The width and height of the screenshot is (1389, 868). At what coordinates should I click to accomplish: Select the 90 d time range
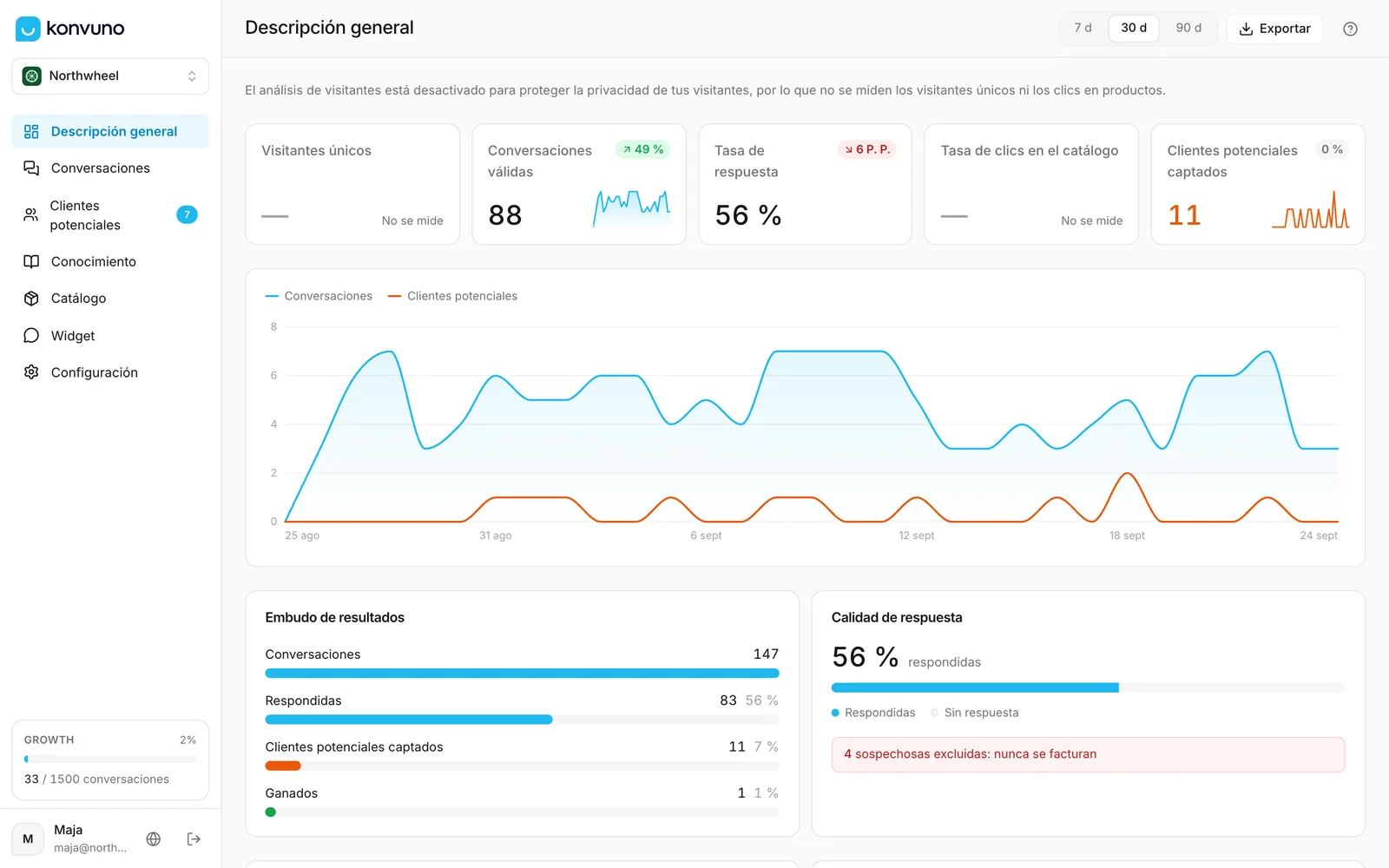point(1188,28)
